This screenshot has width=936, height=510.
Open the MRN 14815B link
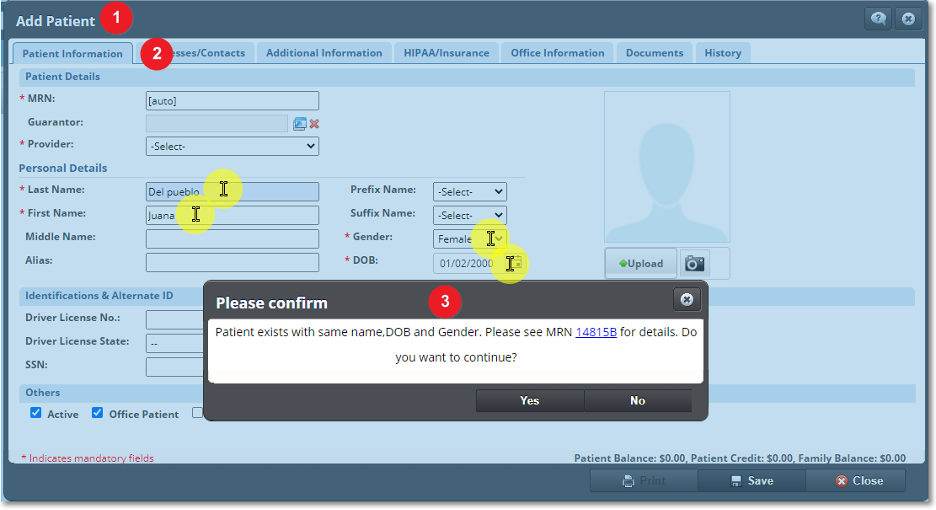coord(596,331)
